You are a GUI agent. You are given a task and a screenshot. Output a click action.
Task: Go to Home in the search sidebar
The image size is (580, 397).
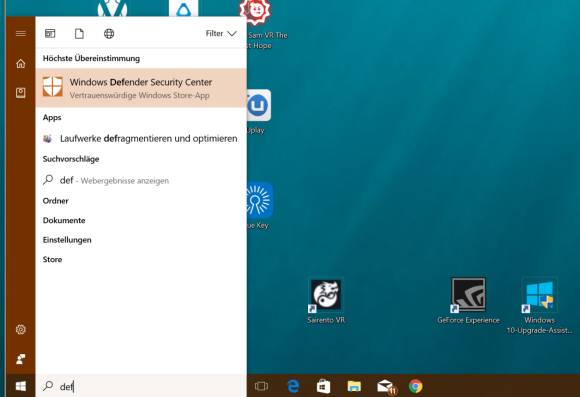(x=21, y=64)
